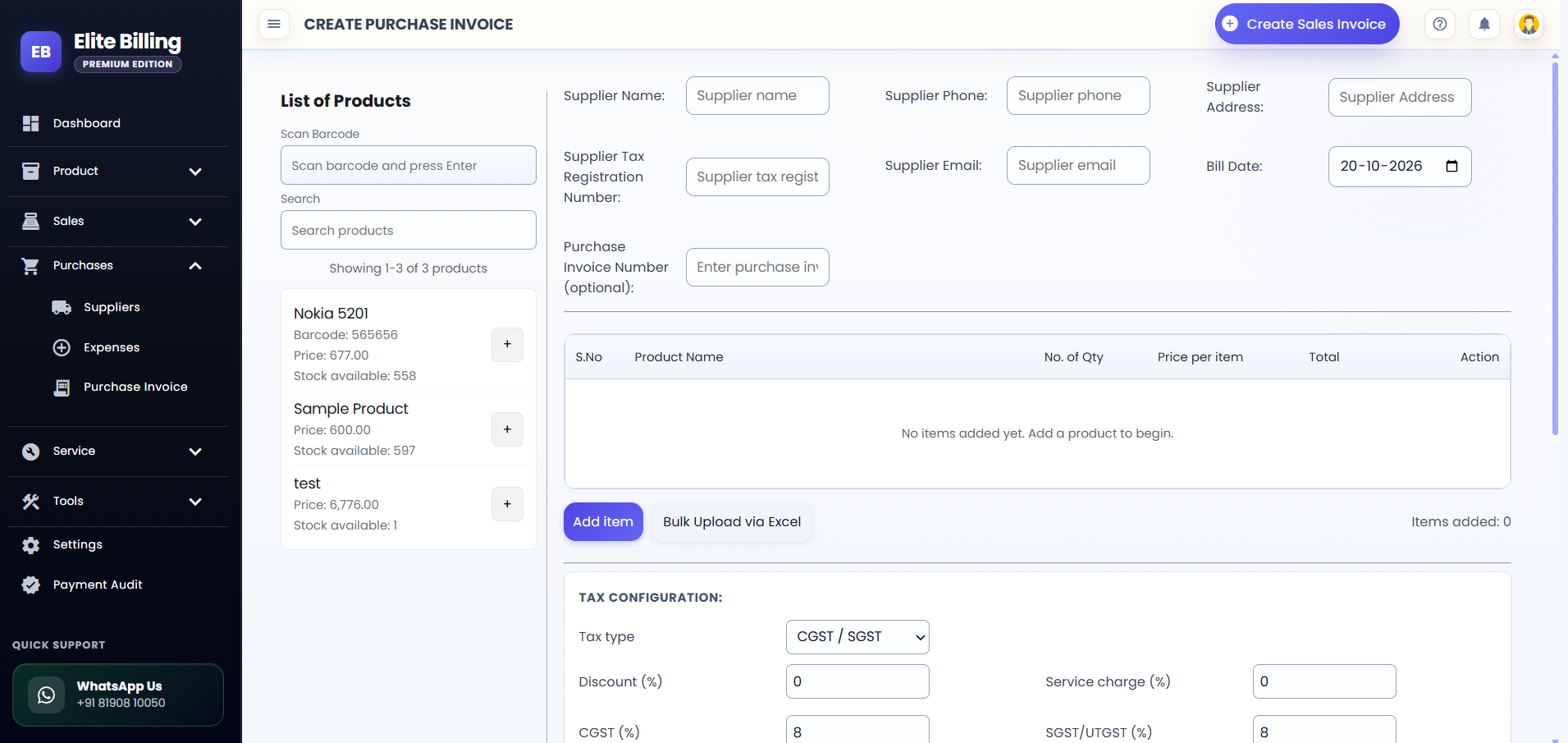Focus the Supplier name field

(757, 95)
